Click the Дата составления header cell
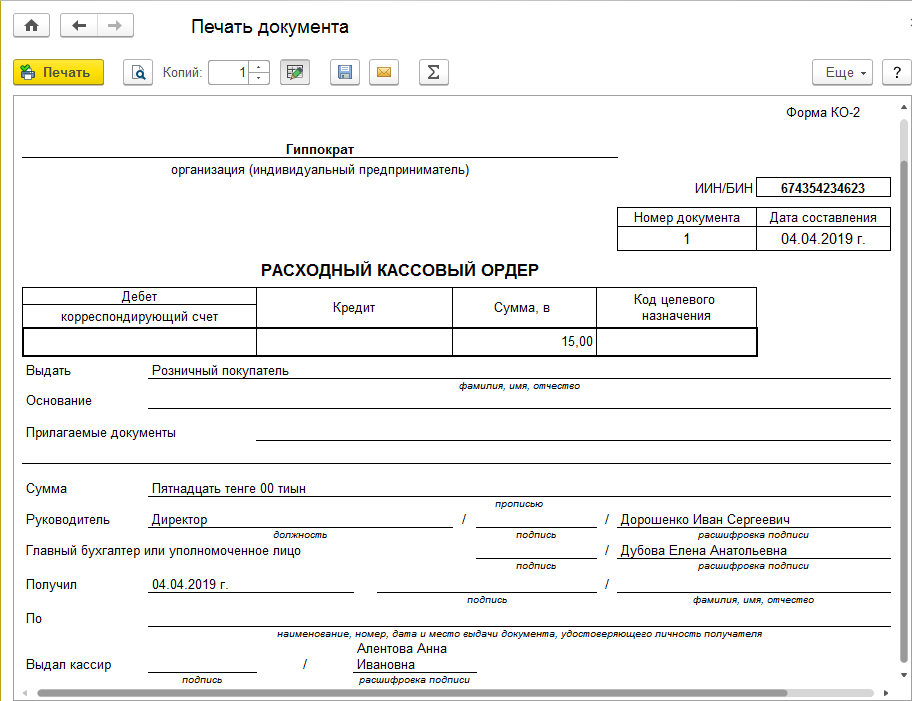 [x=823, y=218]
